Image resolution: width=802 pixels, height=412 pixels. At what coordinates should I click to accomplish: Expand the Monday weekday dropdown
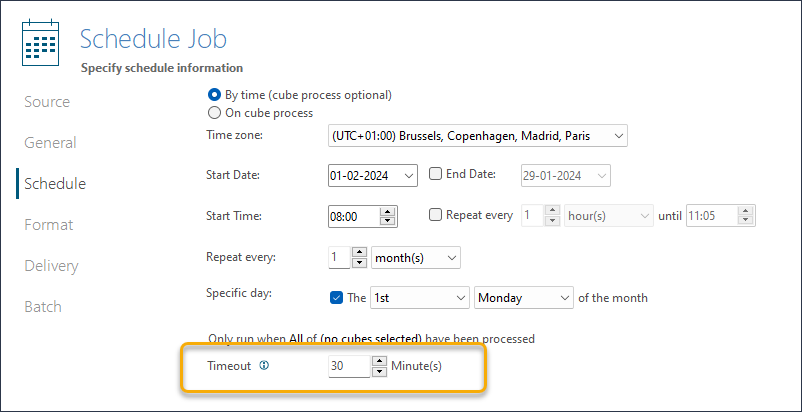[x=524, y=297]
